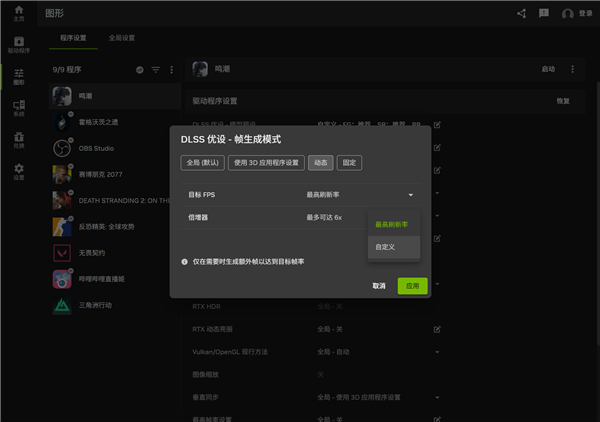
Task: Open the 主页 home icon in sidebar
Action: (18, 13)
